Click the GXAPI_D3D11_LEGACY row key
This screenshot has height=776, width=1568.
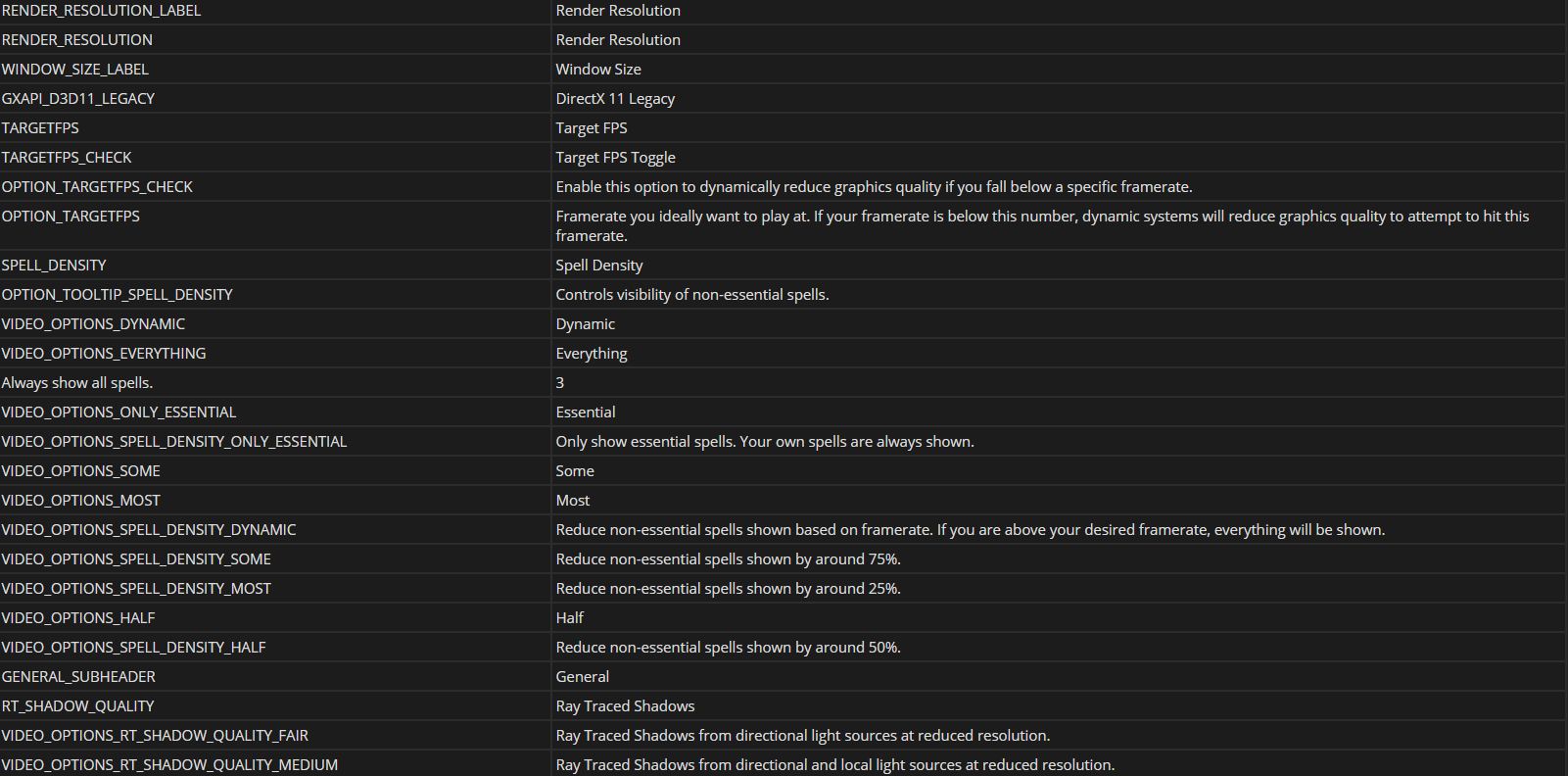point(78,99)
